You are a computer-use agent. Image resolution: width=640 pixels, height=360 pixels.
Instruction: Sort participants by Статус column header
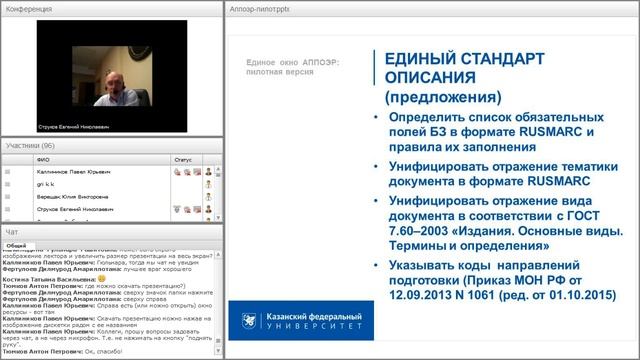point(187,160)
